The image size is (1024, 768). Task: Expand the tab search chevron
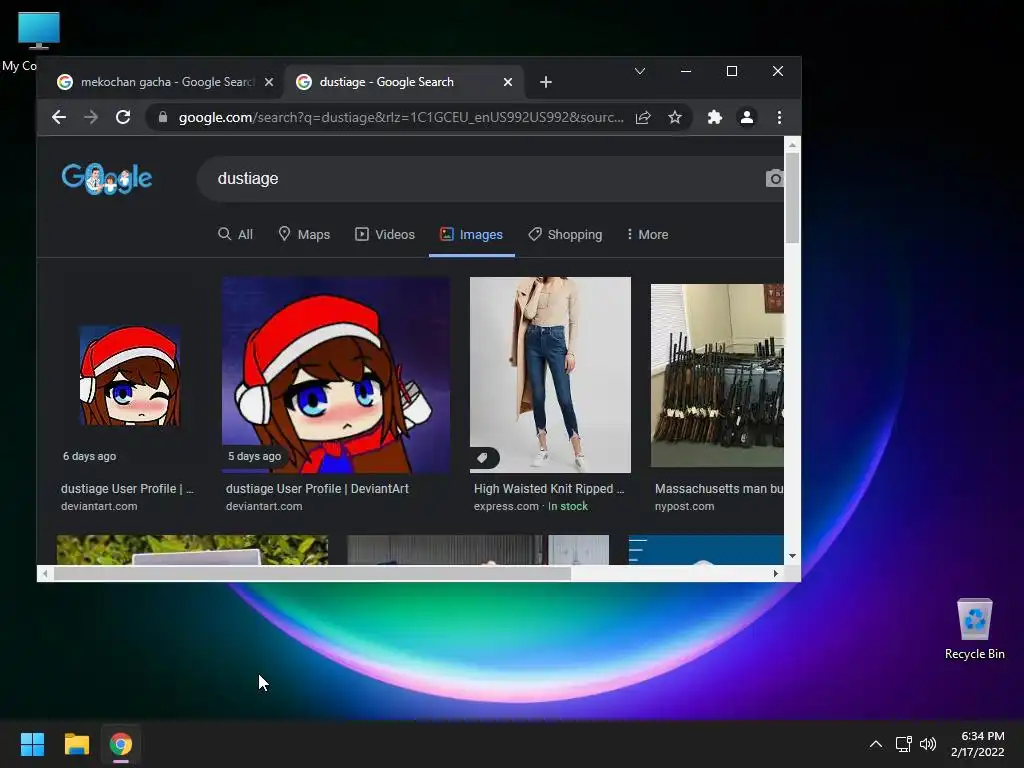(x=640, y=71)
